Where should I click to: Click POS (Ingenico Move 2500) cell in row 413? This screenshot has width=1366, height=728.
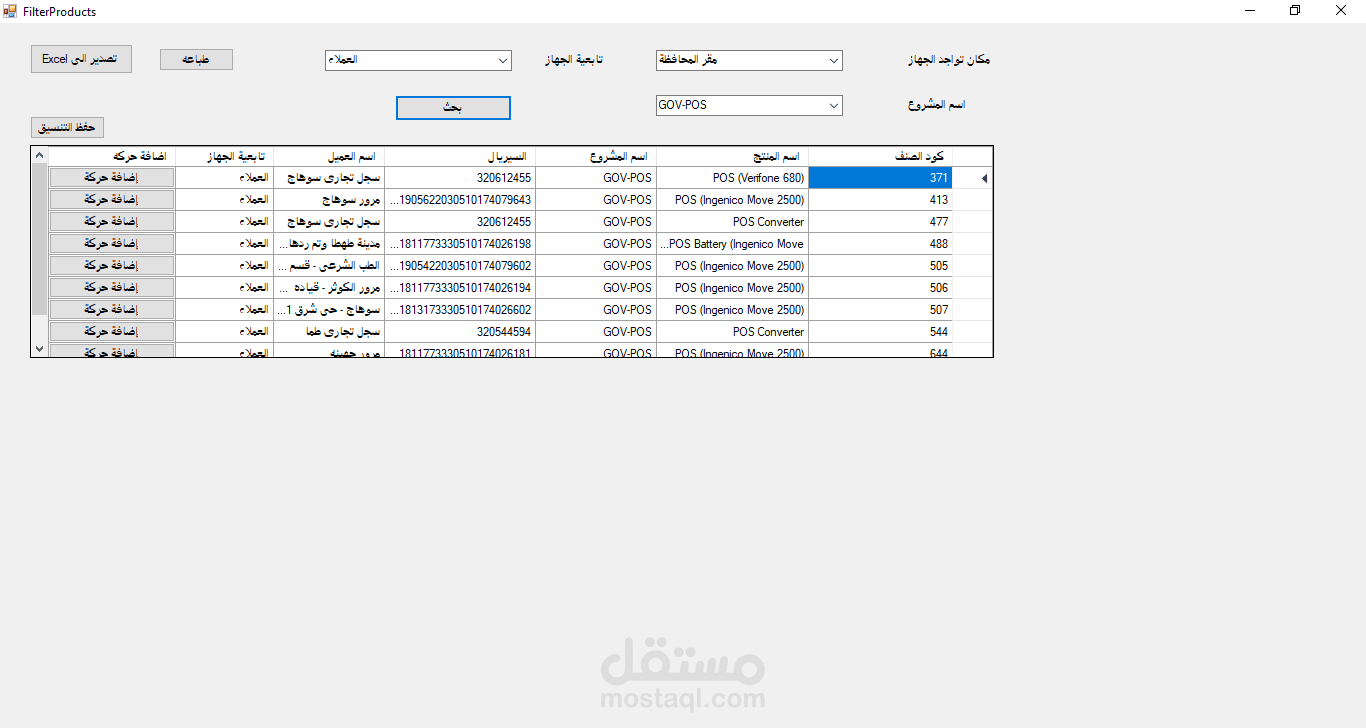coord(732,200)
